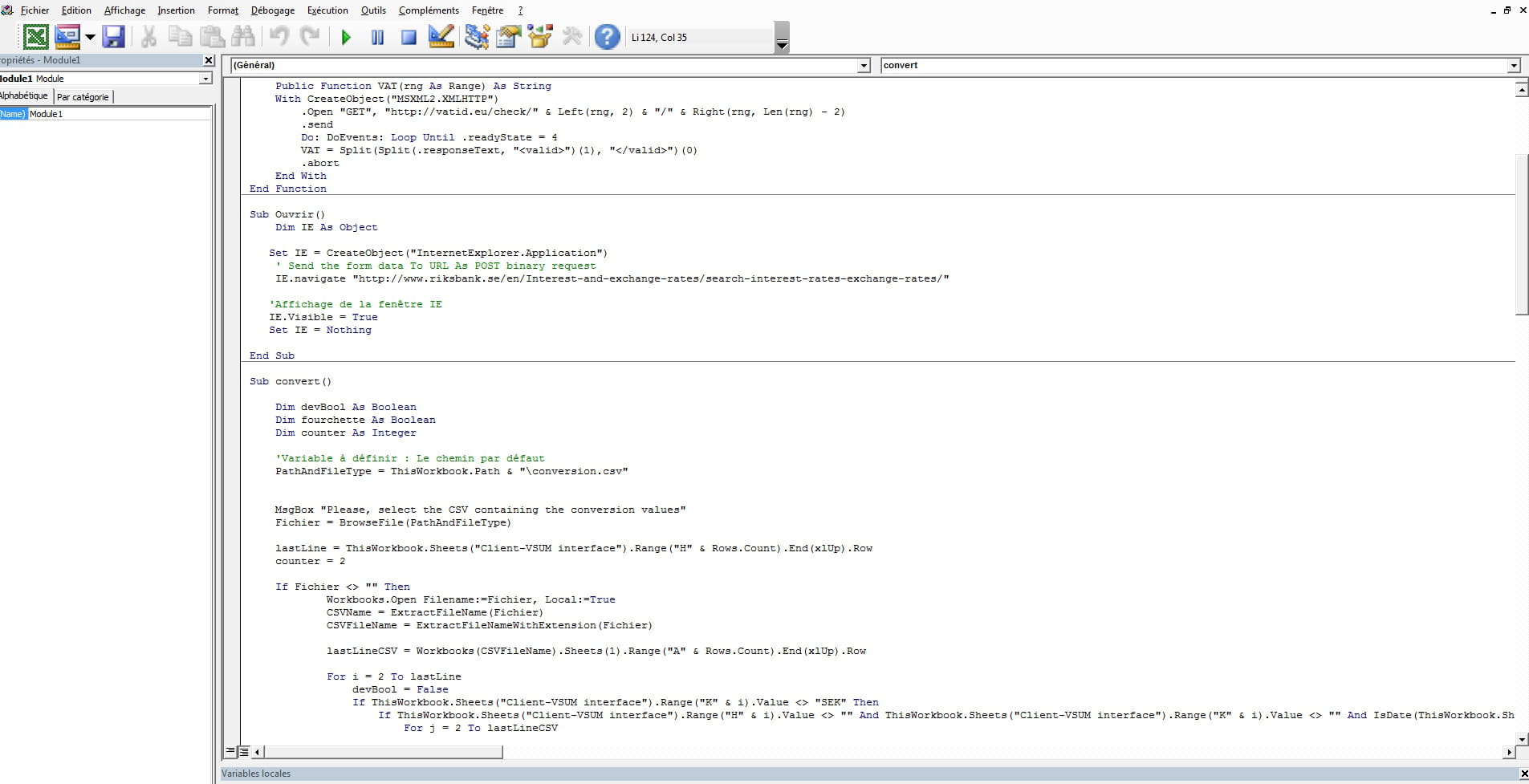Image resolution: width=1529 pixels, height=784 pixels.
Task: Switch to the Alphabétique tab
Action: 24,95
